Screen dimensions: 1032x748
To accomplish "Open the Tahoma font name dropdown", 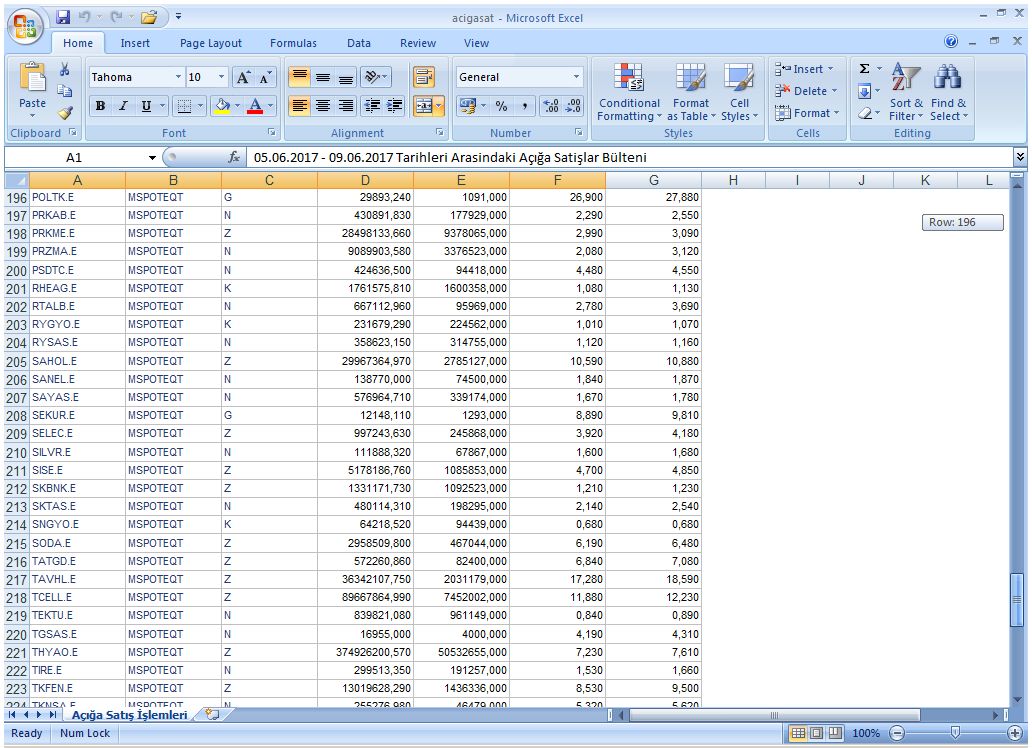I will coord(178,78).
